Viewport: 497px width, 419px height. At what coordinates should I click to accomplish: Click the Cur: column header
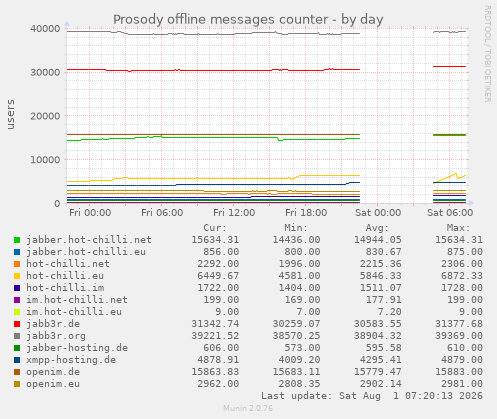[x=215, y=228]
